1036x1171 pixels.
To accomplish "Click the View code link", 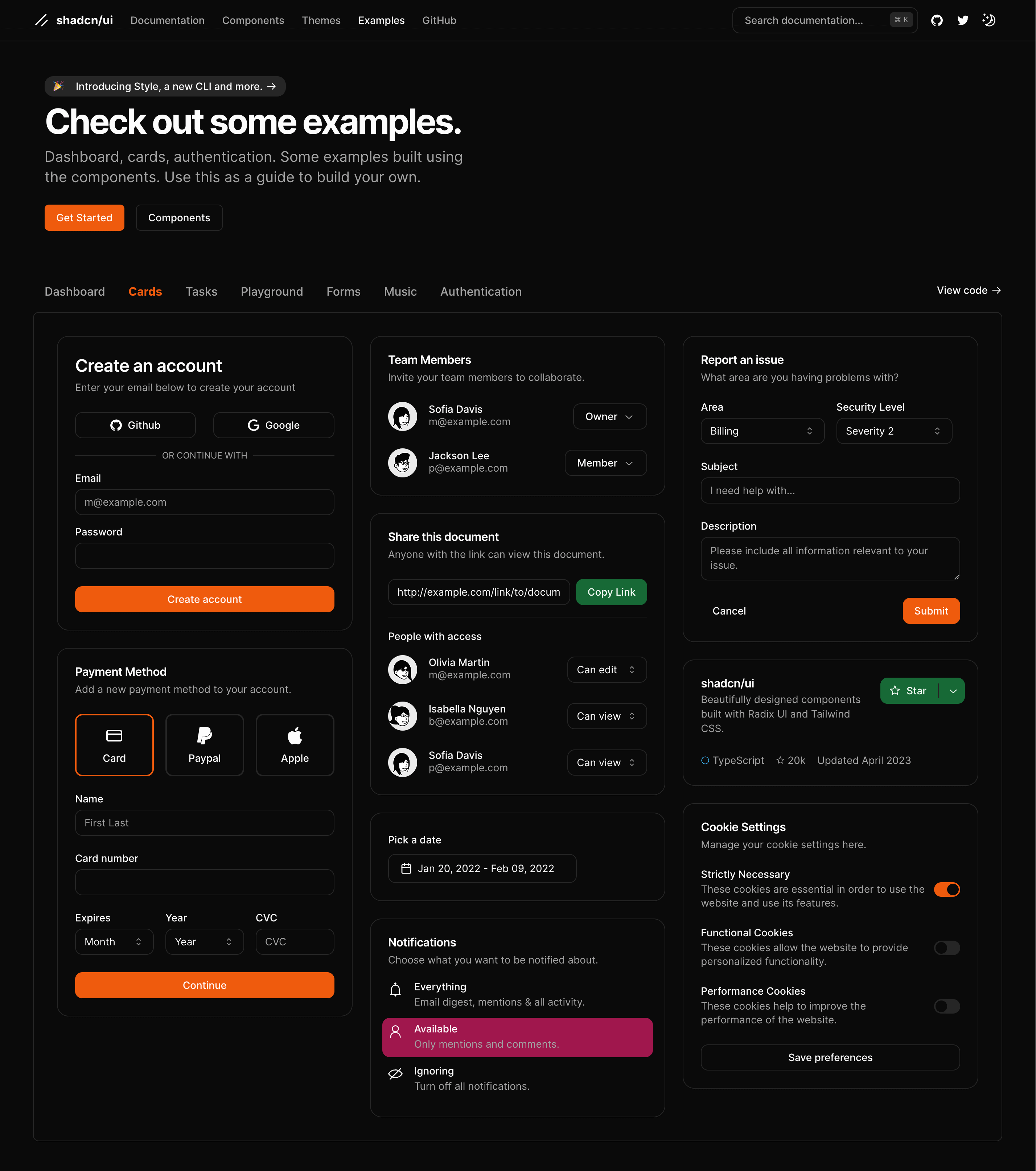I will tap(969, 291).
